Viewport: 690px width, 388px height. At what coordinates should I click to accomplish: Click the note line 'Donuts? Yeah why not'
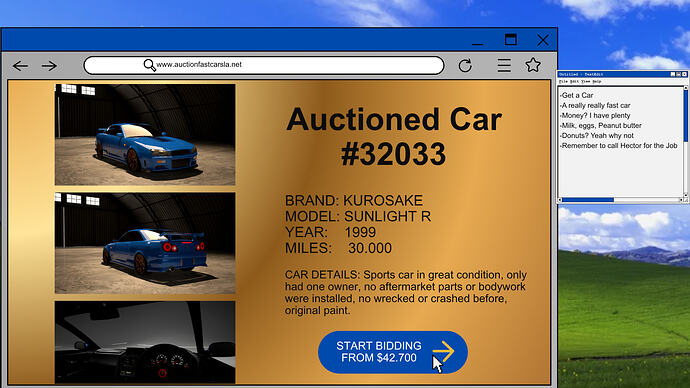(597, 135)
